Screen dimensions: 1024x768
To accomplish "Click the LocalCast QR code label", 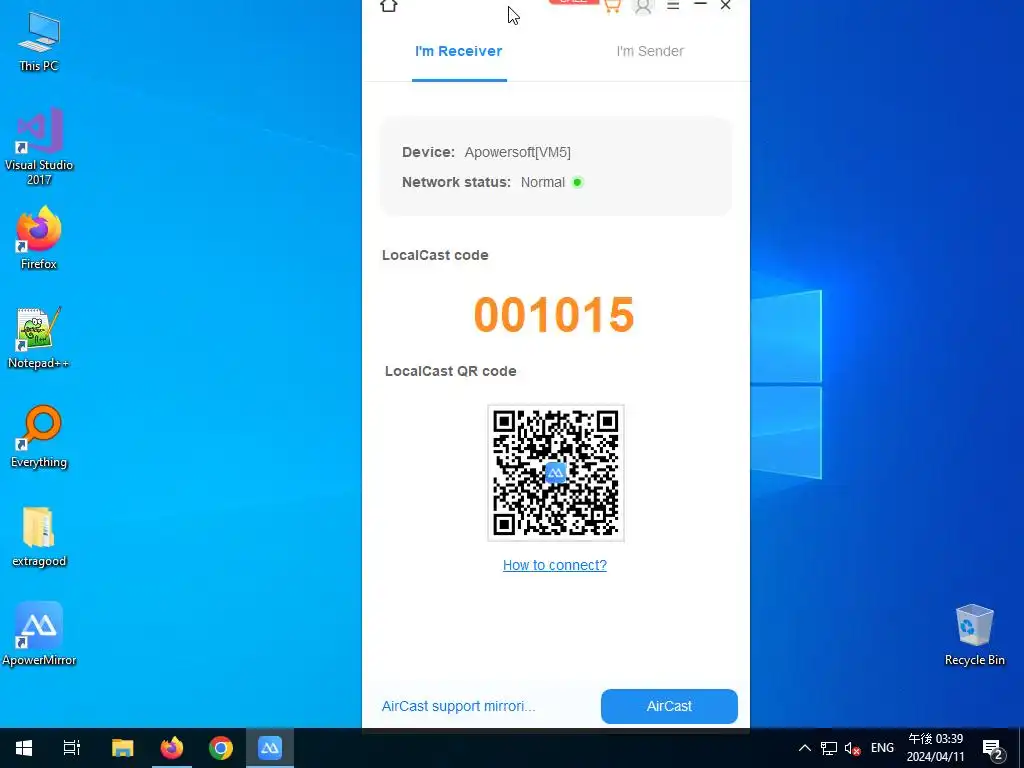I will pyautogui.click(x=451, y=371).
